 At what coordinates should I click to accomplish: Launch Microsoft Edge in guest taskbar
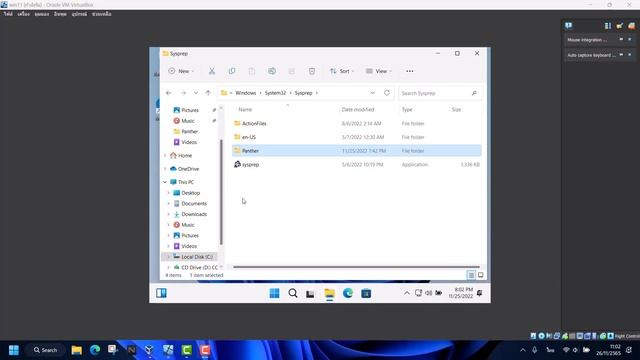pyautogui.click(x=348, y=293)
